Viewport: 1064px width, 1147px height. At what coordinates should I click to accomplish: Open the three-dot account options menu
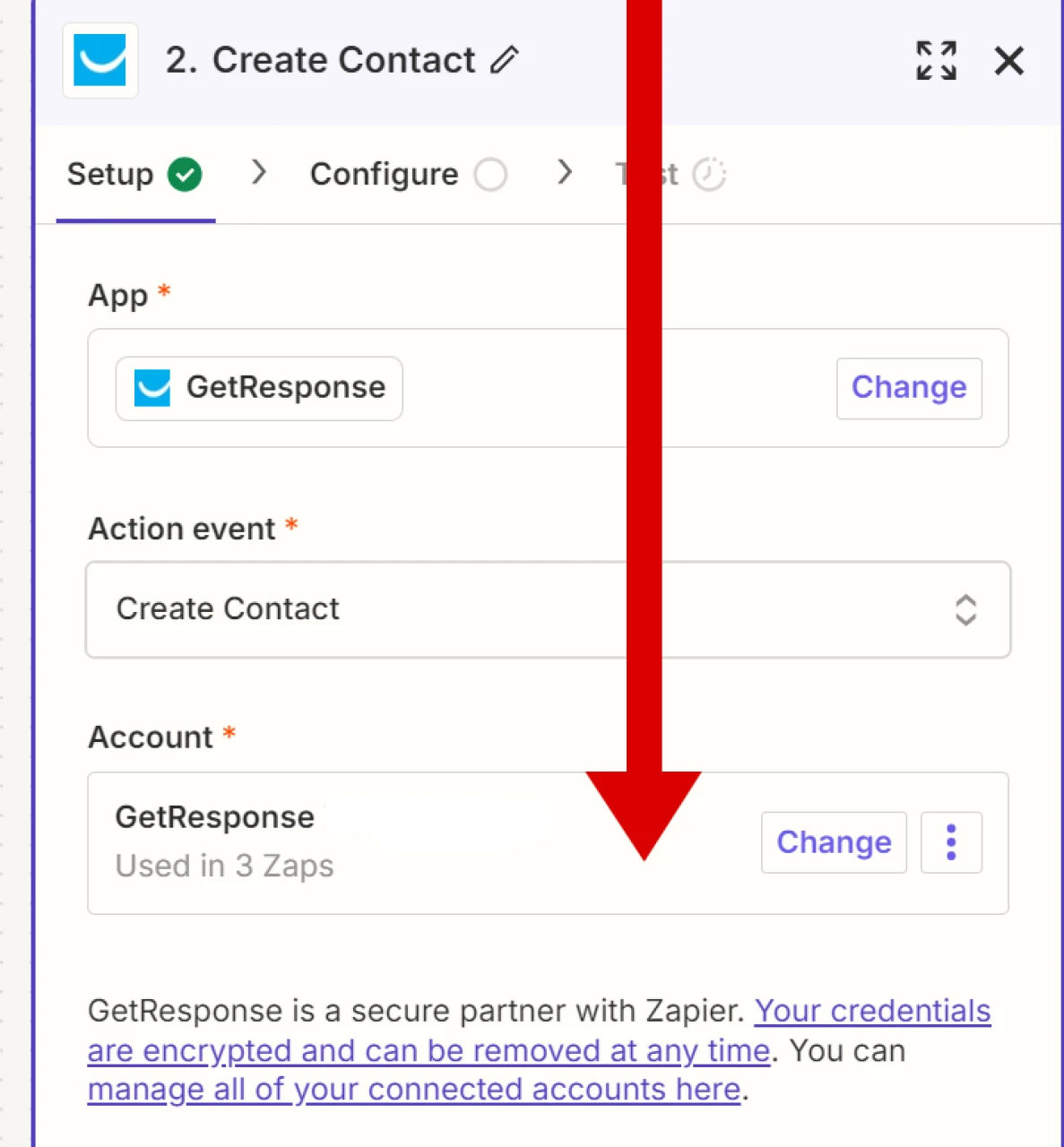pyautogui.click(x=951, y=842)
